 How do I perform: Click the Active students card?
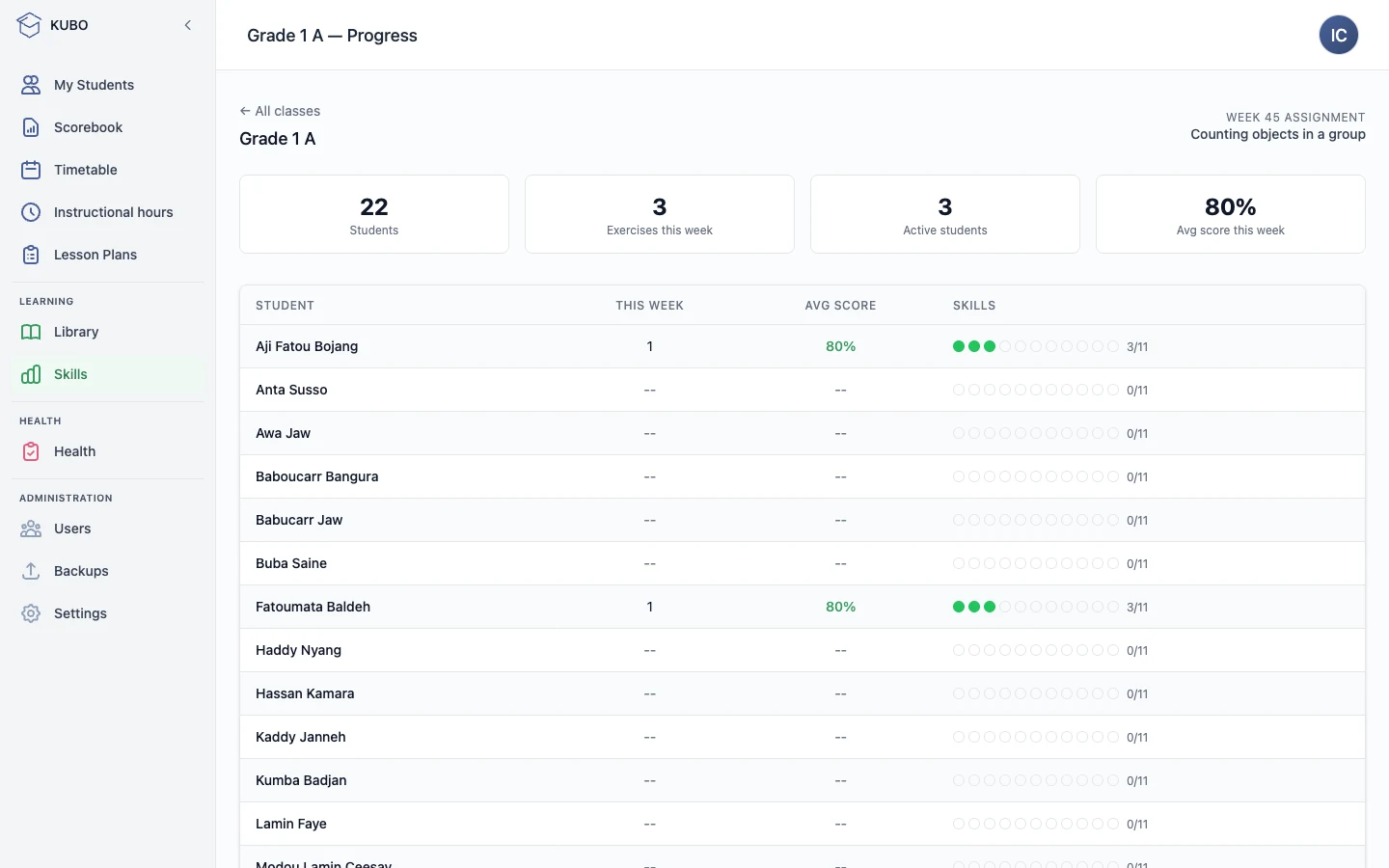coord(945,214)
